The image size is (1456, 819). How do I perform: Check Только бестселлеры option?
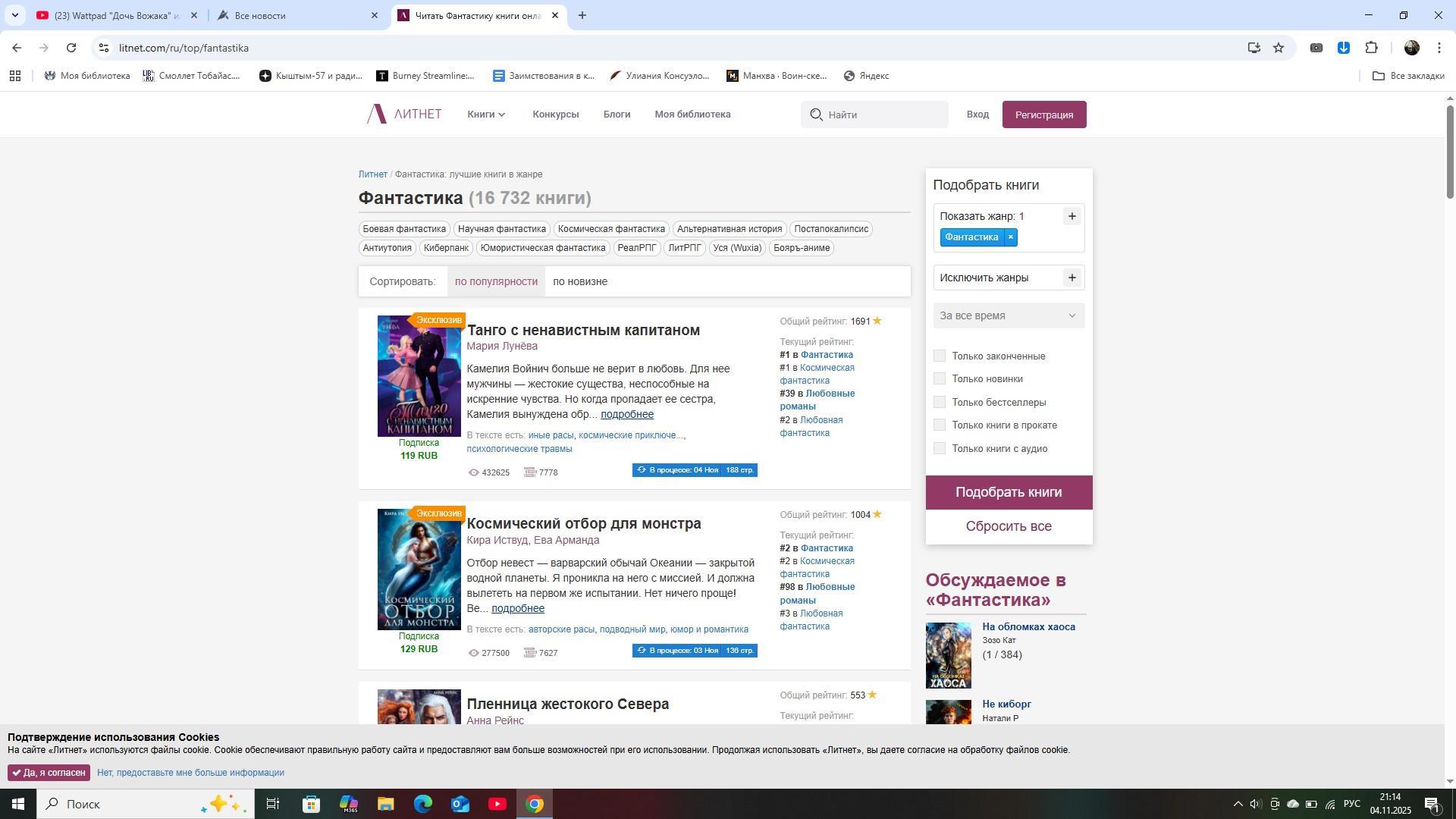[x=940, y=402]
